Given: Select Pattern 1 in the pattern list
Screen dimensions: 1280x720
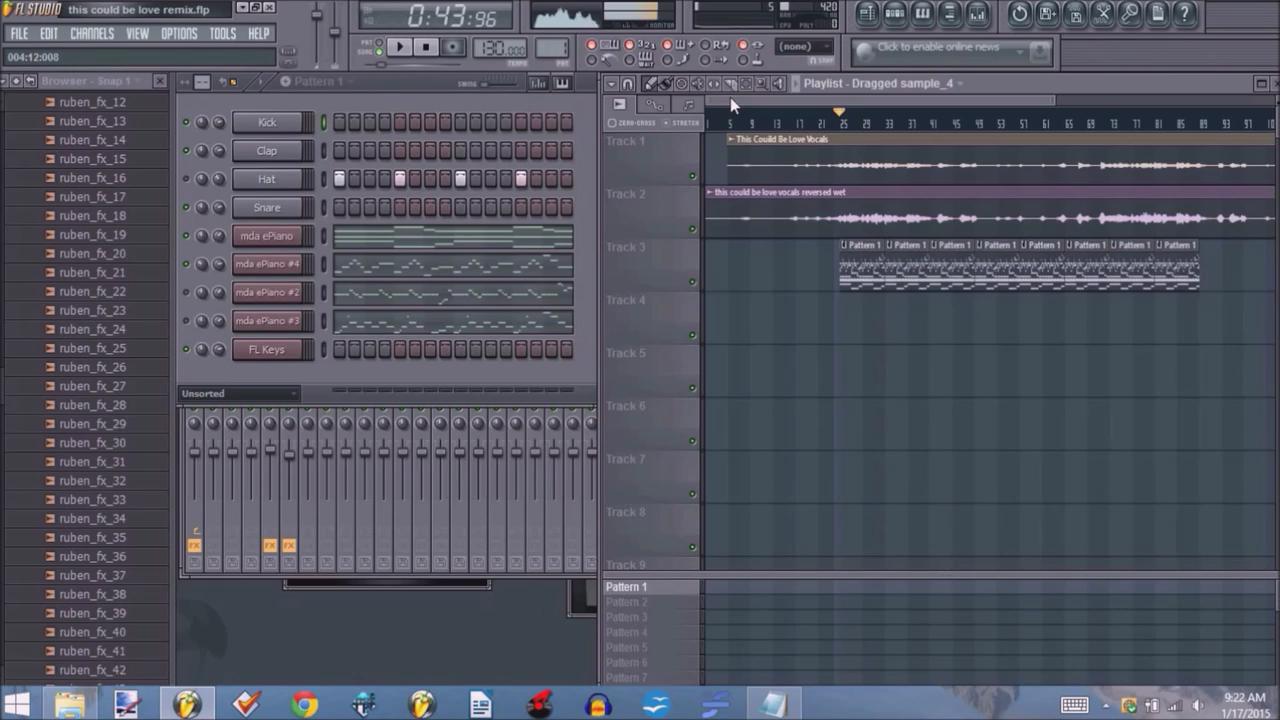Looking at the screenshot, I should tap(626, 587).
